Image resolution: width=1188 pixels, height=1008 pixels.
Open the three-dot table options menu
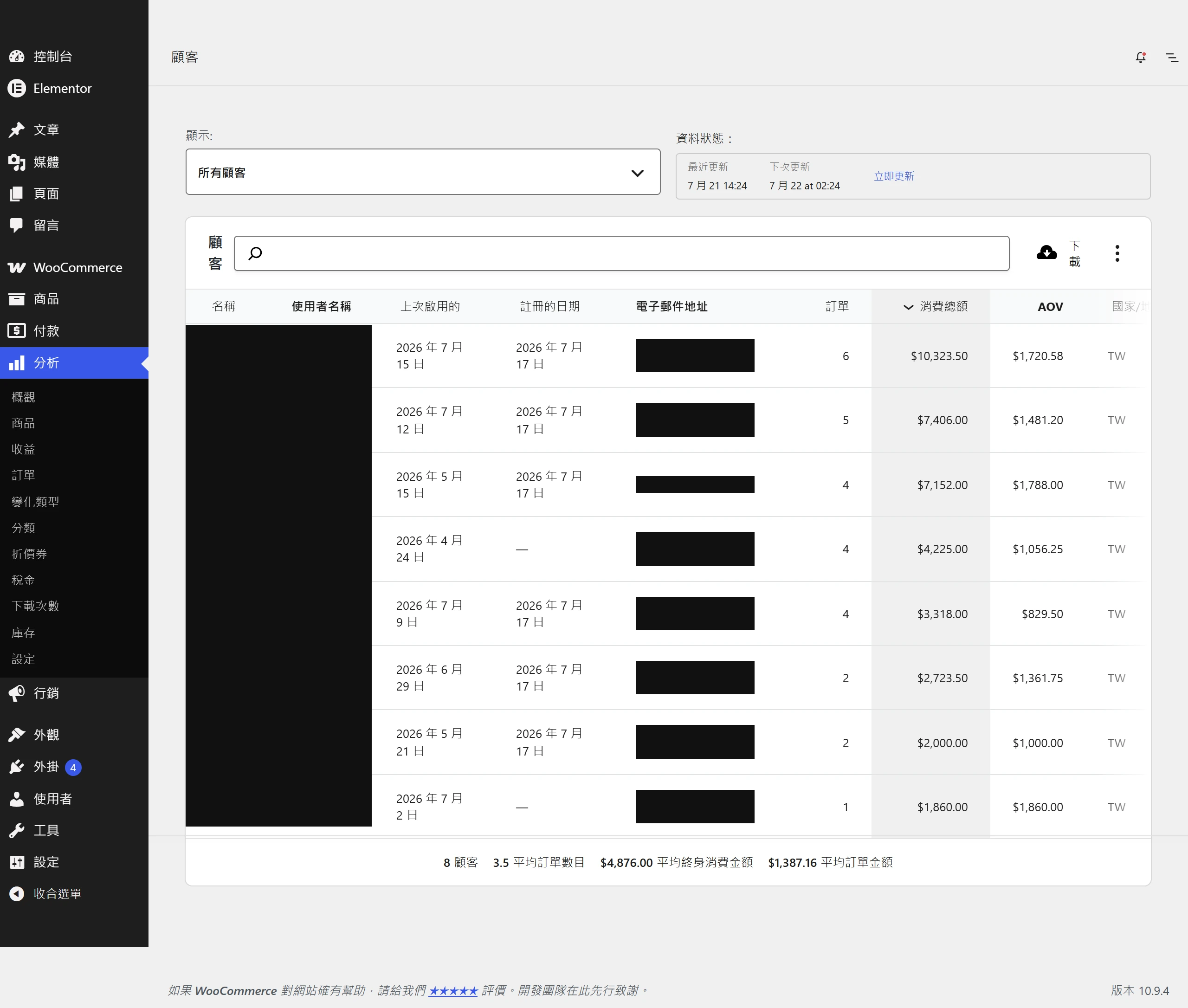[1117, 253]
